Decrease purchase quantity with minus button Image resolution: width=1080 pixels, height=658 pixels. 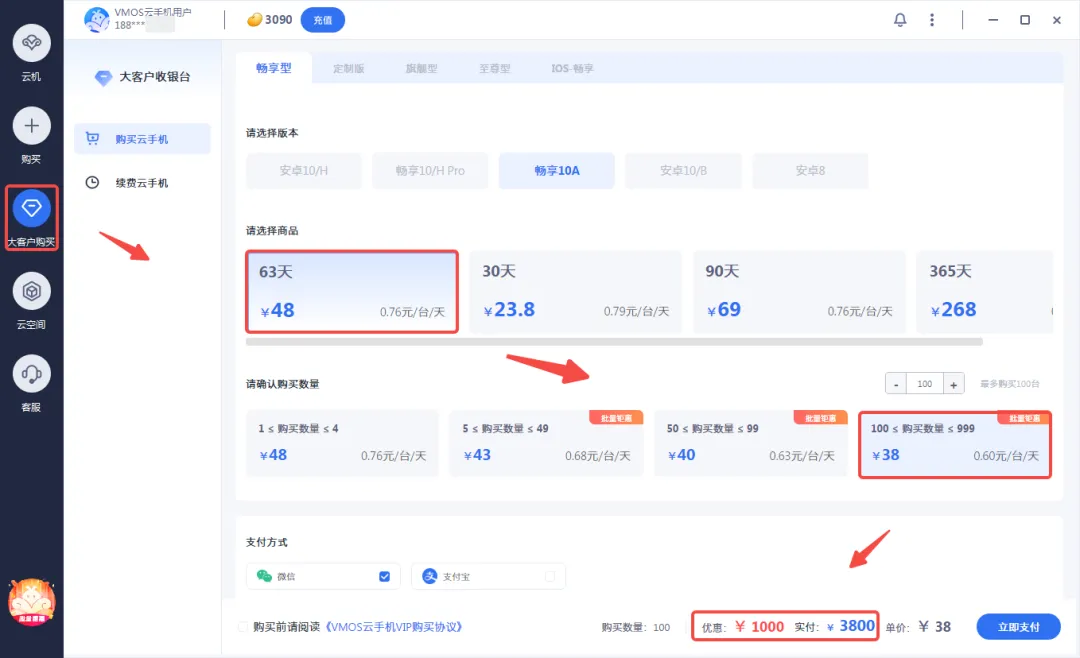click(x=896, y=384)
